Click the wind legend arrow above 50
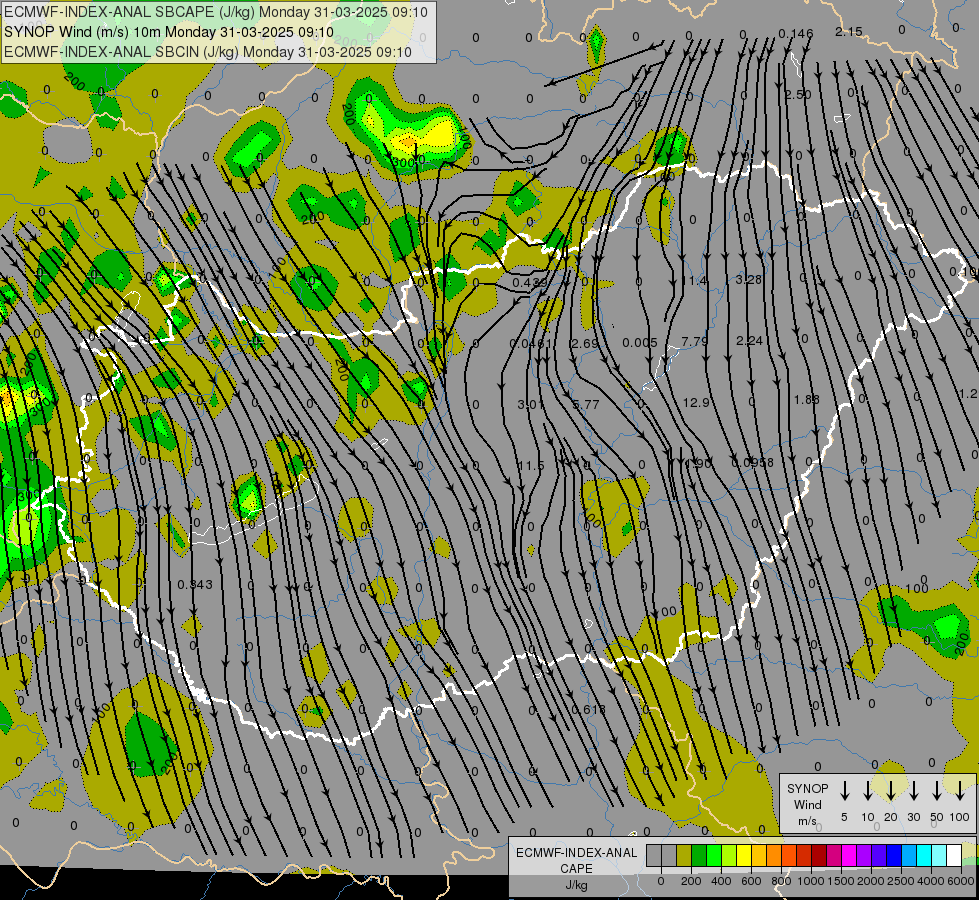The image size is (979, 900). pos(937,791)
